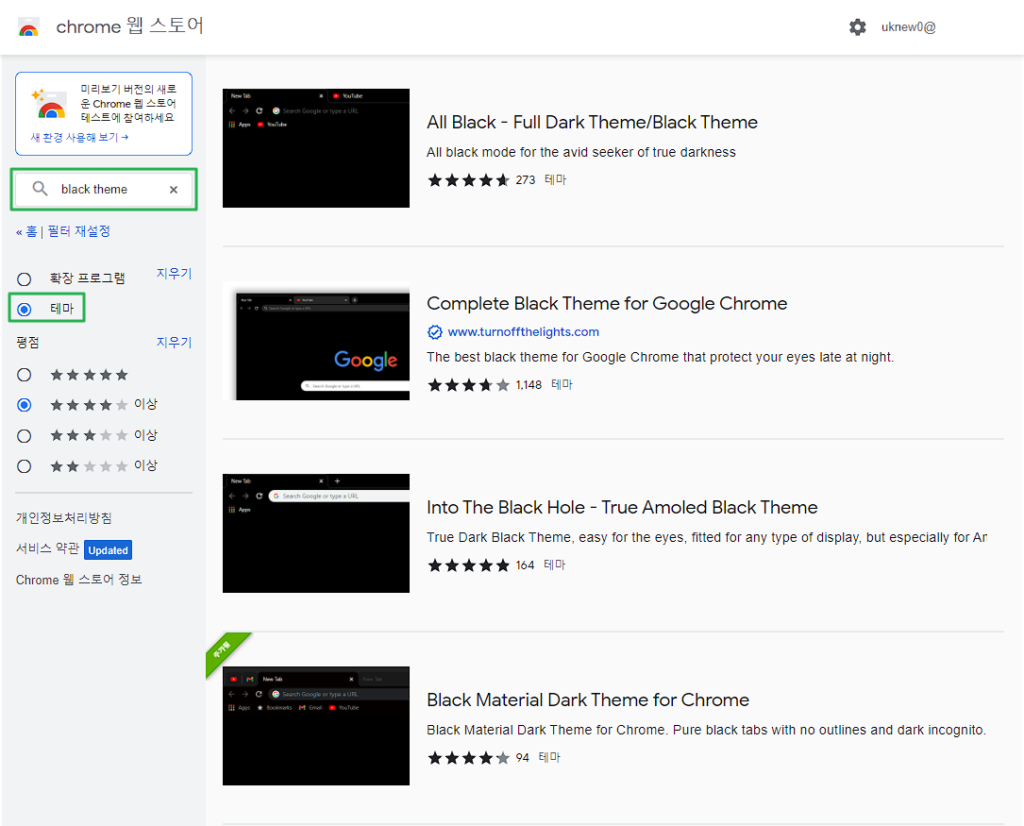Click the new Web Store preview banner icon
Image resolution: width=1024 pixels, height=826 pixels.
50,104
